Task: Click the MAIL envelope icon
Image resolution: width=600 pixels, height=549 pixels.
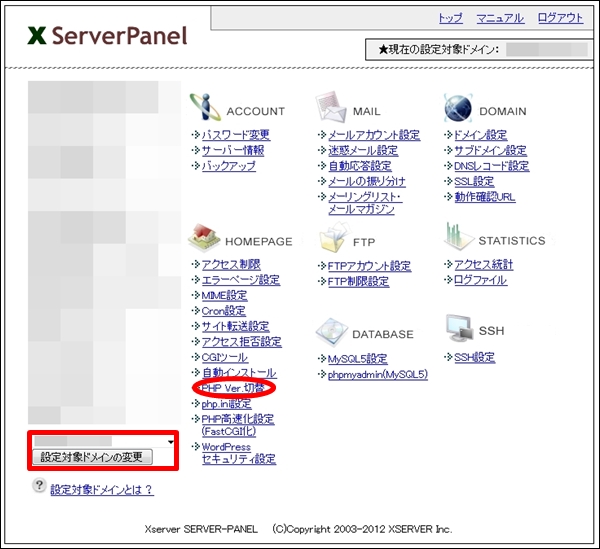Action: [x=331, y=107]
